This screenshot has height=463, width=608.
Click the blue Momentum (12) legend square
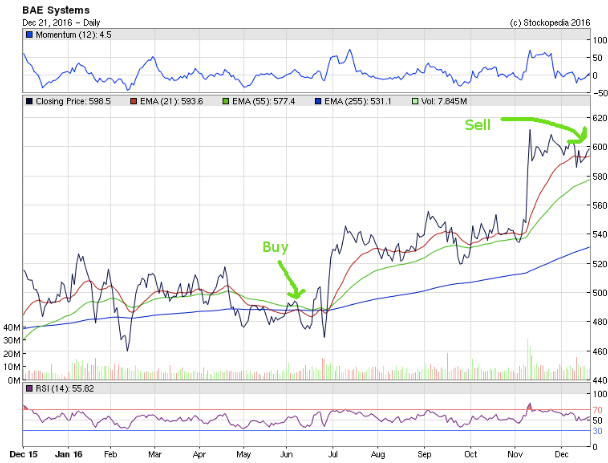click(29, 35)
